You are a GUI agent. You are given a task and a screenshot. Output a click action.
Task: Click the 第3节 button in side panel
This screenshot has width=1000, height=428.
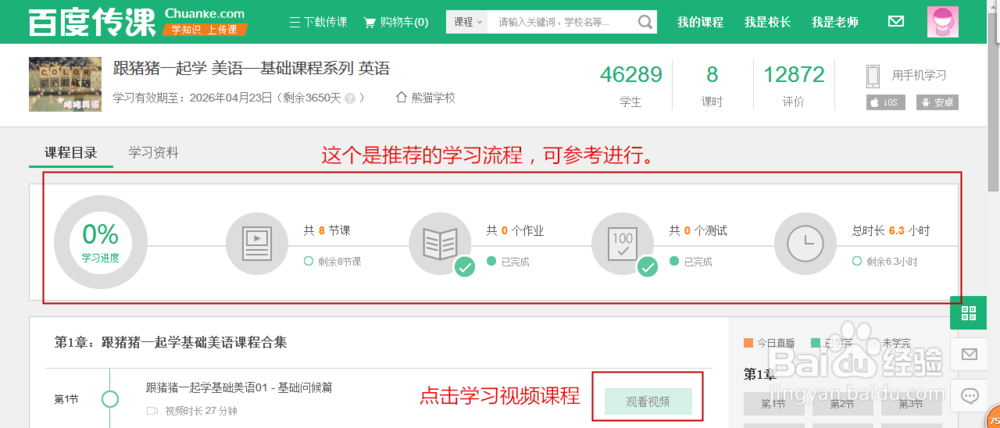[911, 404]
